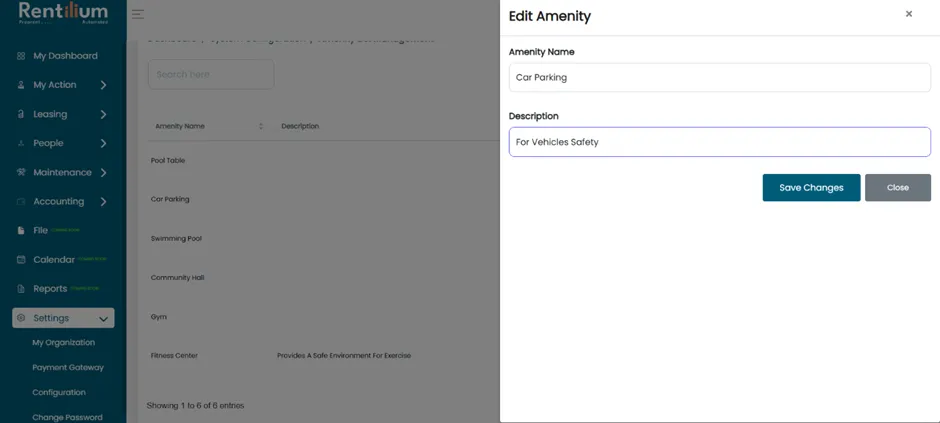Open My Dashboard menu item

63,56
